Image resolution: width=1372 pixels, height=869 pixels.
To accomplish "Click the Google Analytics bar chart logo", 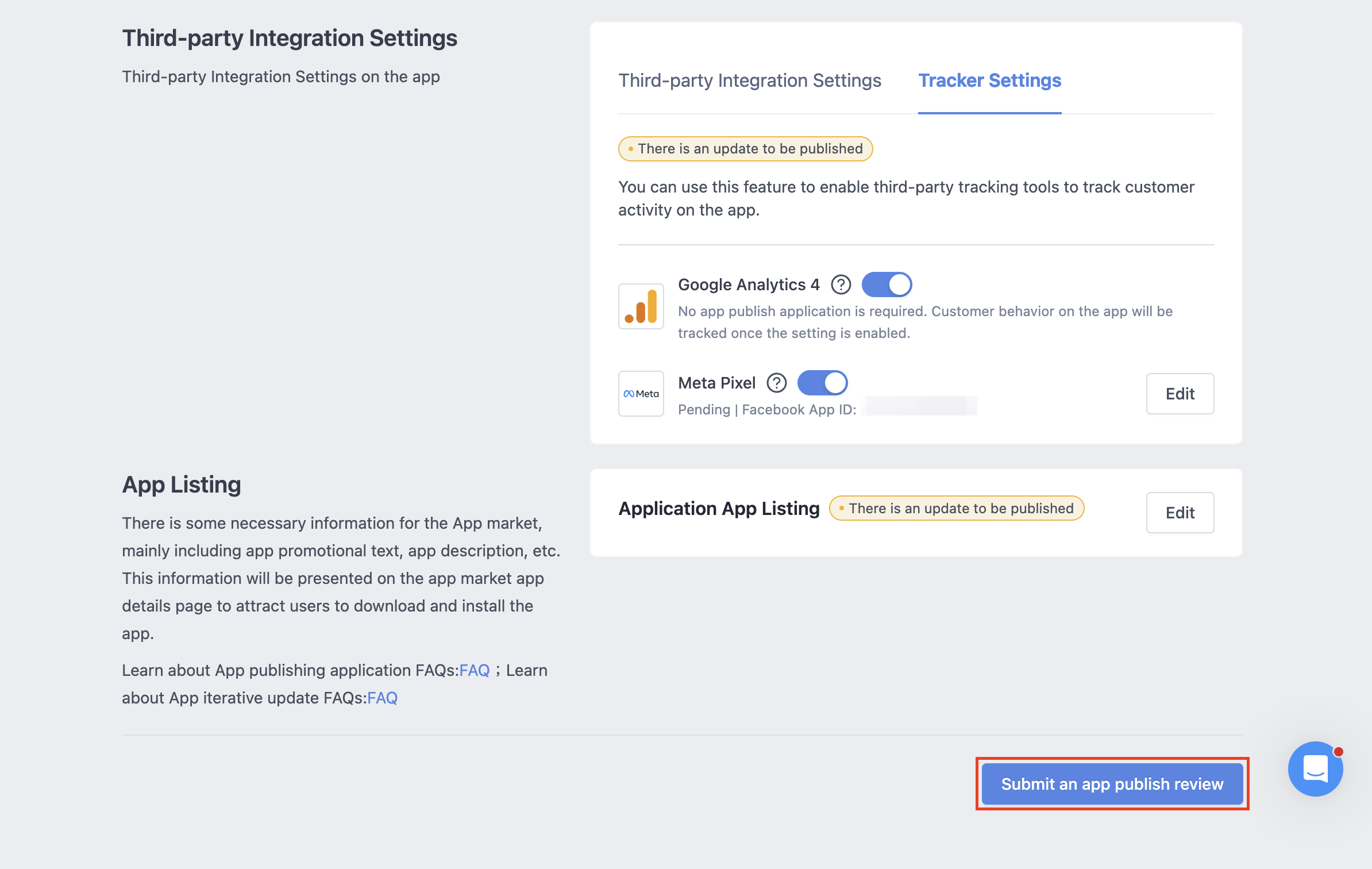I will (x=641, y=306).
